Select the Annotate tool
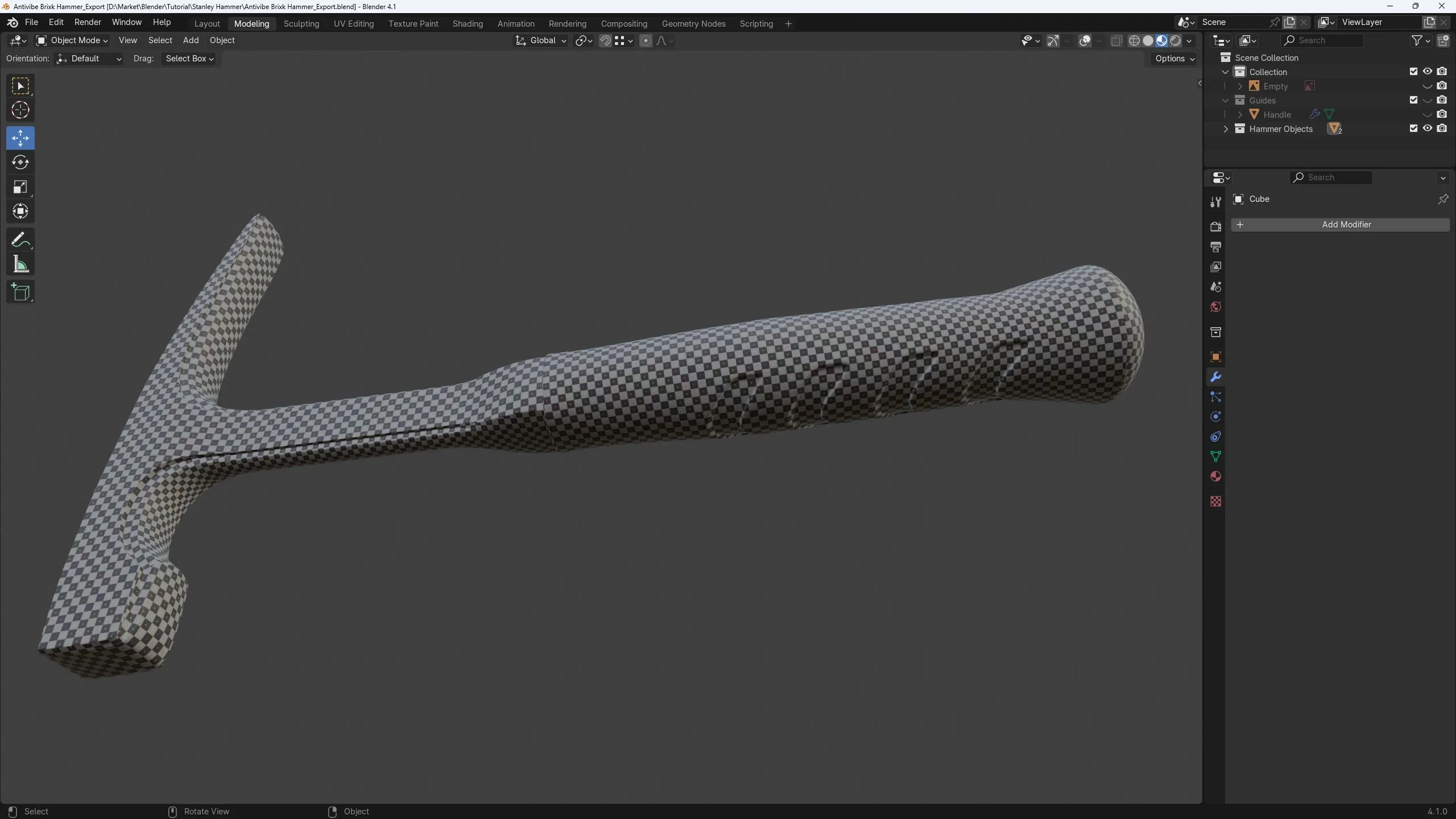This screenshot has height=819, width=1456. pyautogui.click(x=20, y=239)
